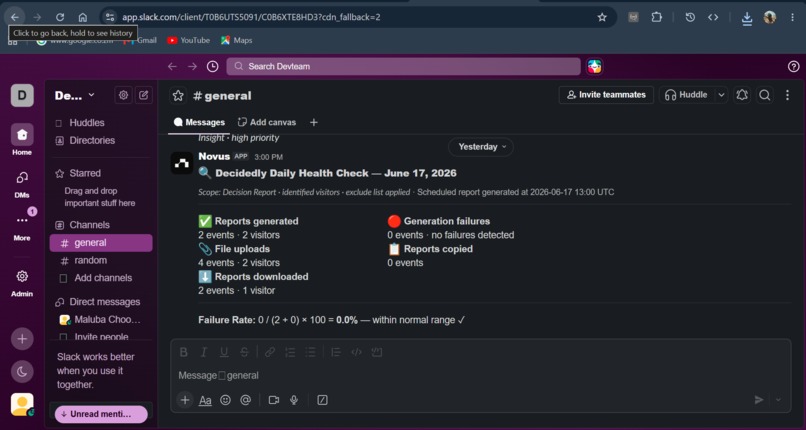806x430 pixels.
Task: Open Admin in the Slack rail
Action: (22, 283)
